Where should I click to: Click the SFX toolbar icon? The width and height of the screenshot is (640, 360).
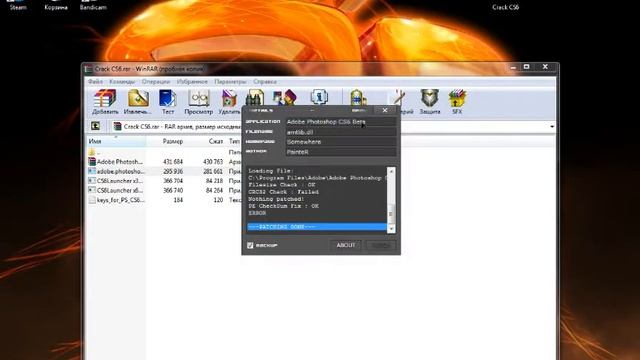tap(457, 102)
